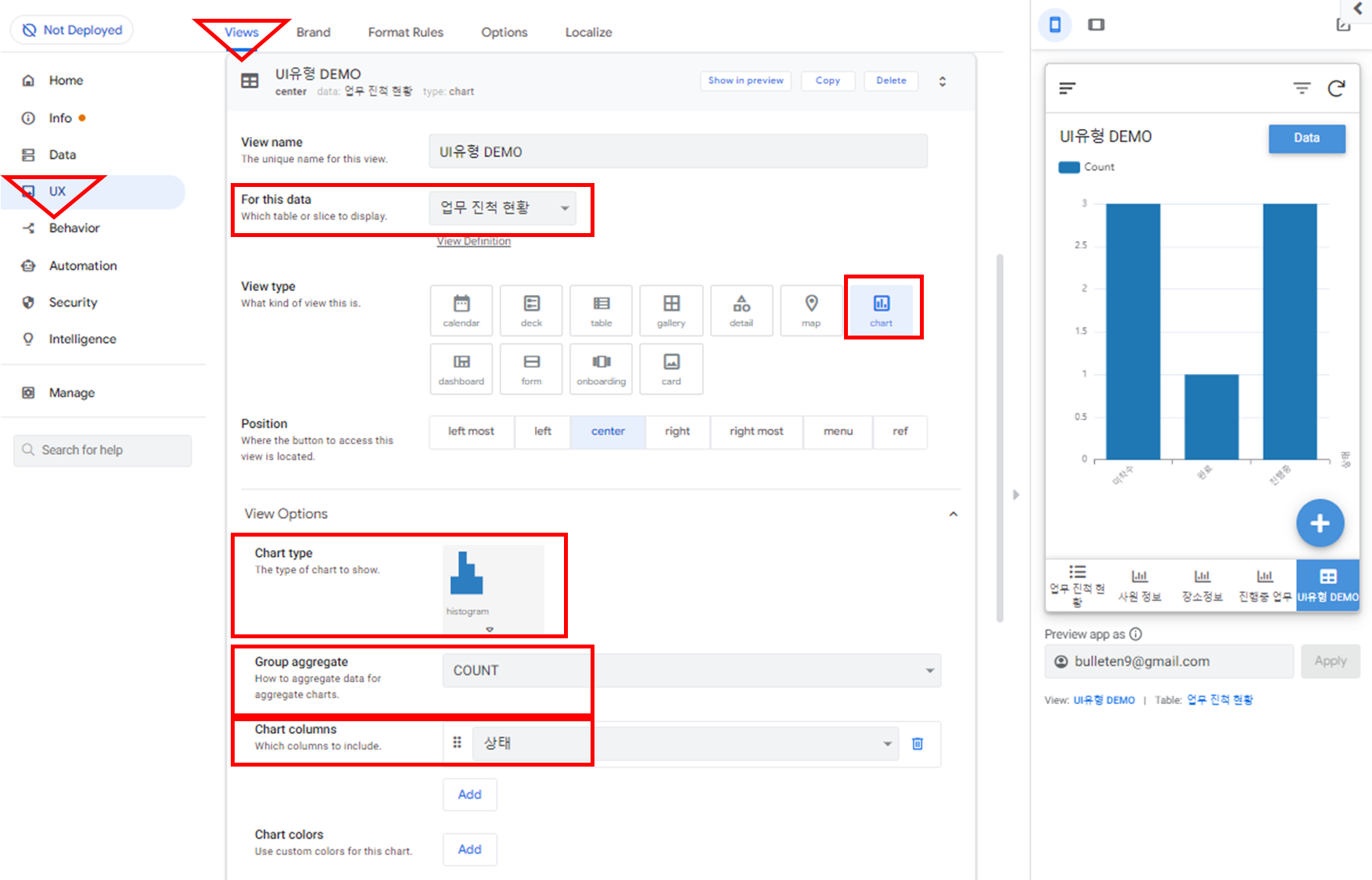Copy the UI유형 DEMO view

click(x=828, y=81)
